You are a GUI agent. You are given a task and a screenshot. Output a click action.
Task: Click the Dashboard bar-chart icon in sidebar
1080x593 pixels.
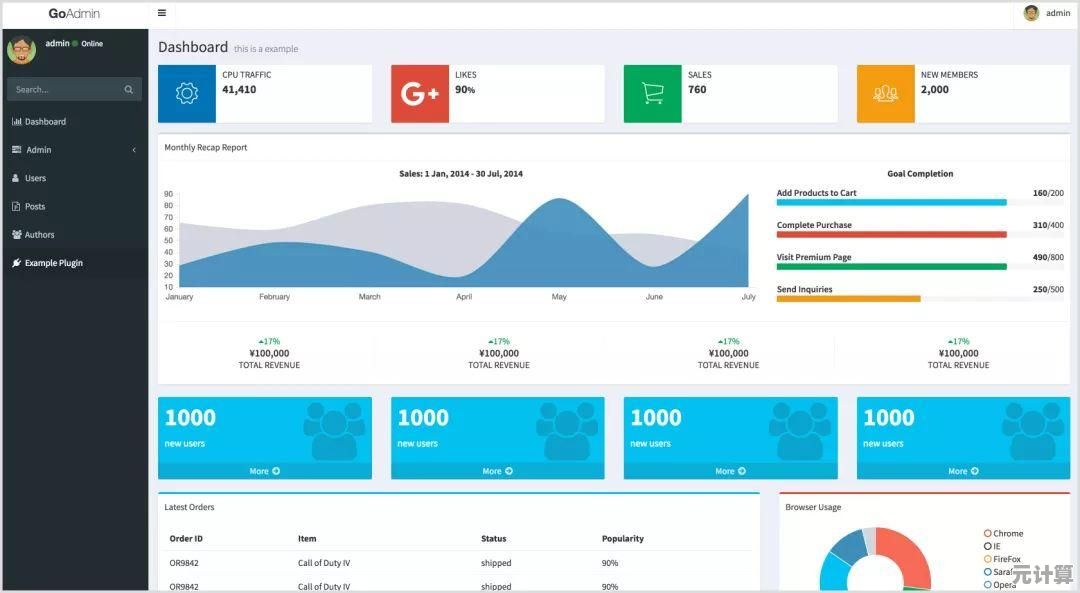click(x=17, y=122)
